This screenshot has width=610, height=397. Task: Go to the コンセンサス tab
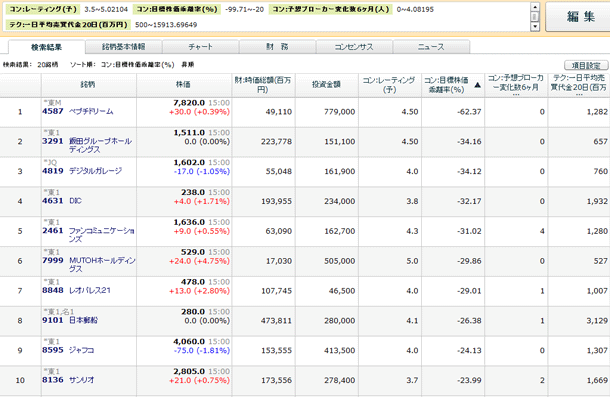pos(354,47)
